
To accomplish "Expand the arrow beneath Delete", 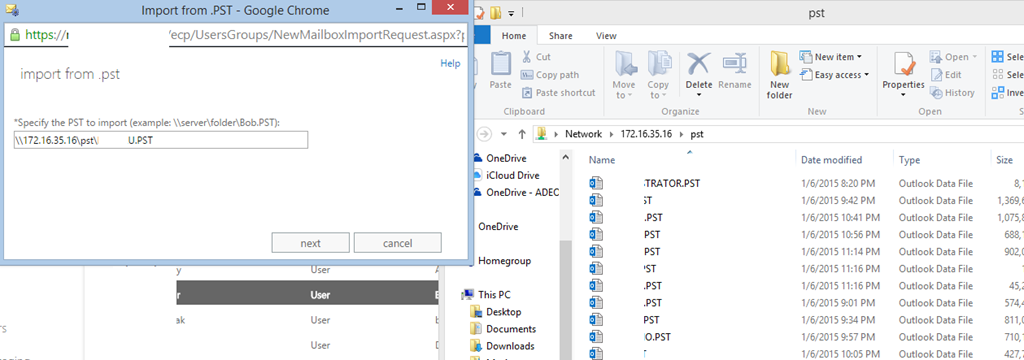I will click(699, 95).
